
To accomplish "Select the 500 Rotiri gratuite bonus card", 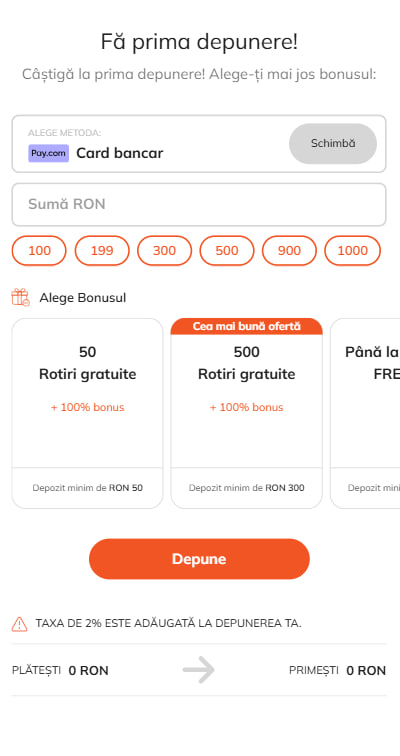I will [246, 413].
